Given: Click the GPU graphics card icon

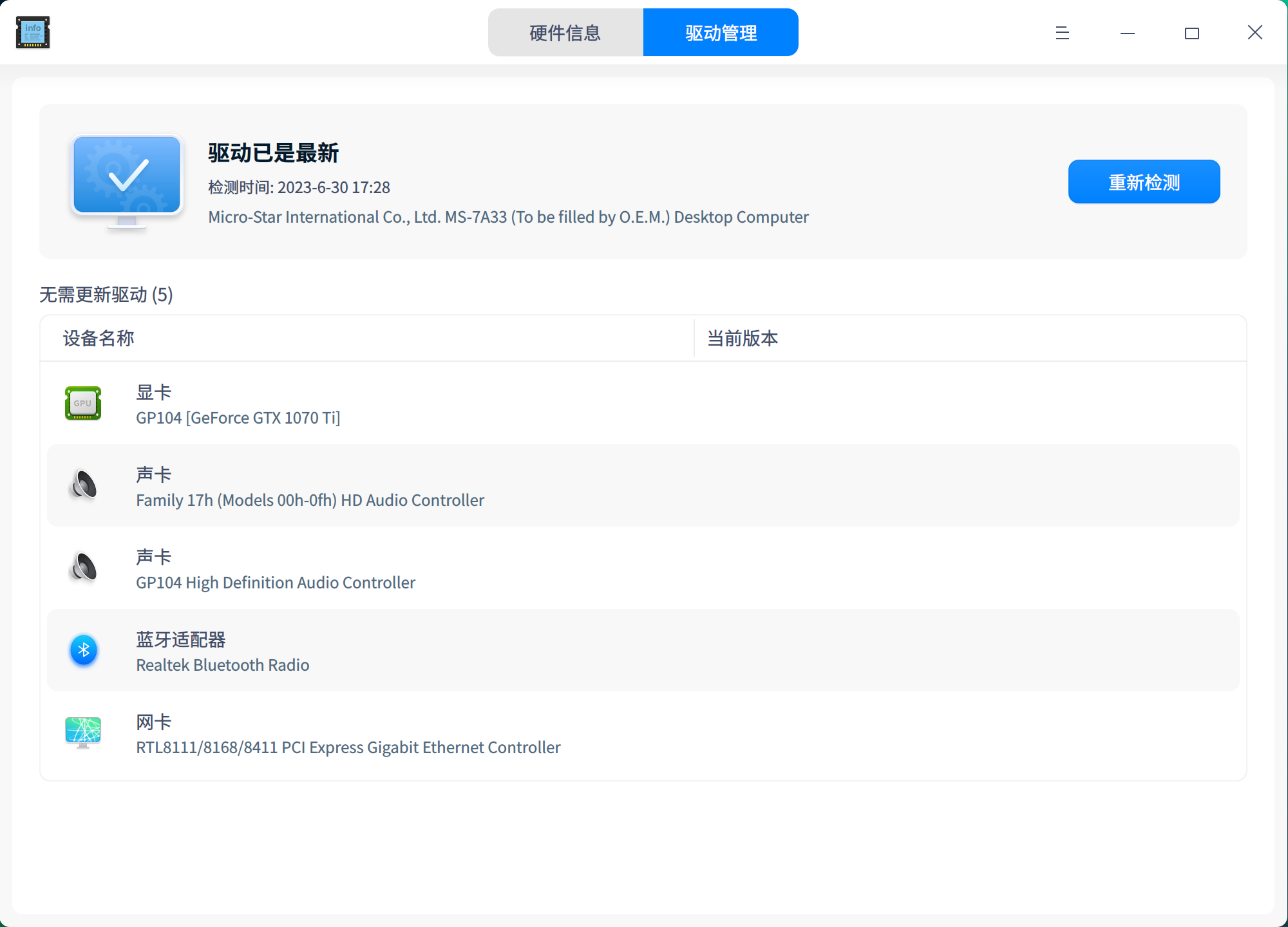Looking at the screenshot, I should (83, 403).
